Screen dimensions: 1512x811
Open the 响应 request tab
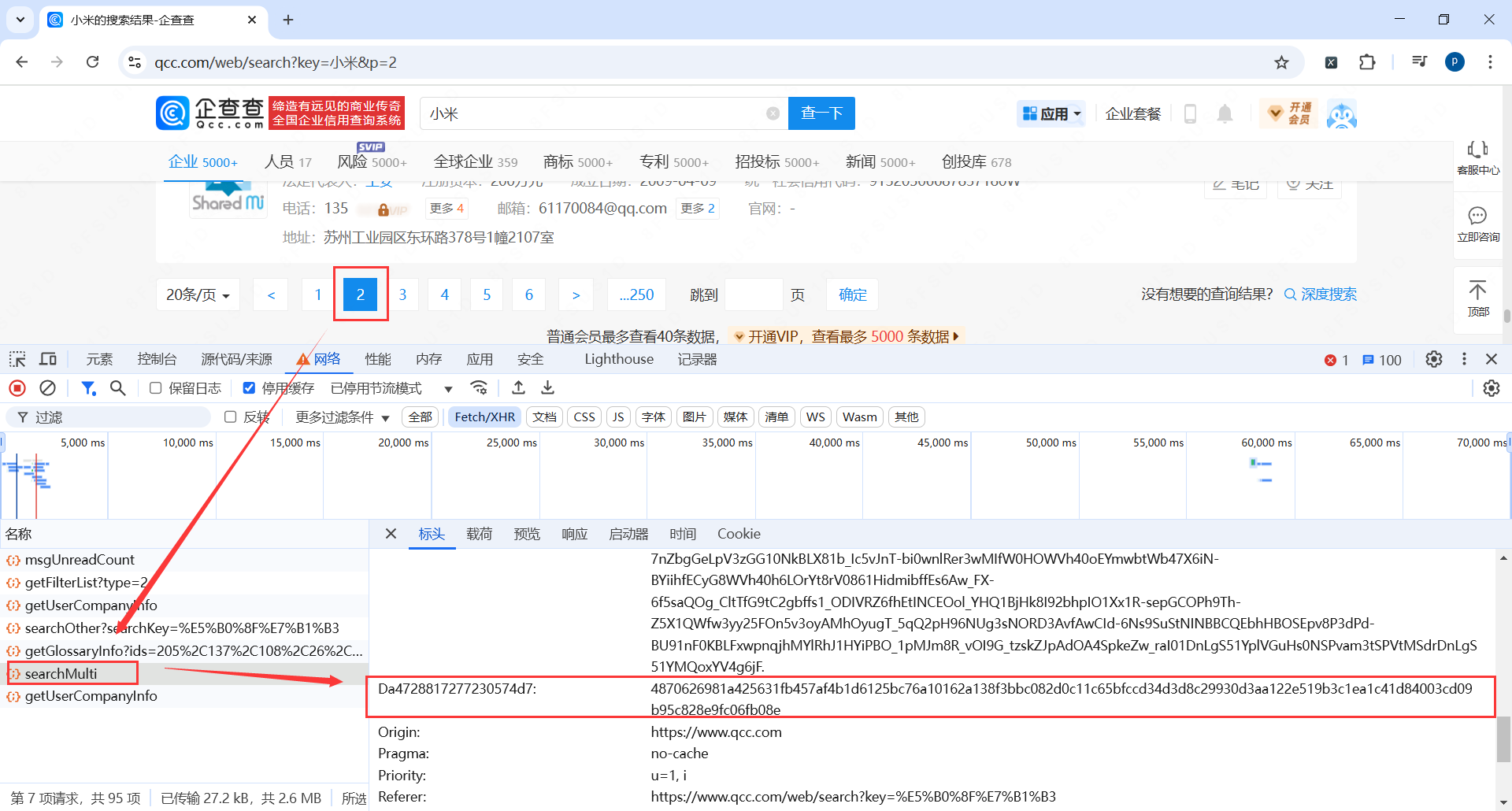(x=575, y=534)
